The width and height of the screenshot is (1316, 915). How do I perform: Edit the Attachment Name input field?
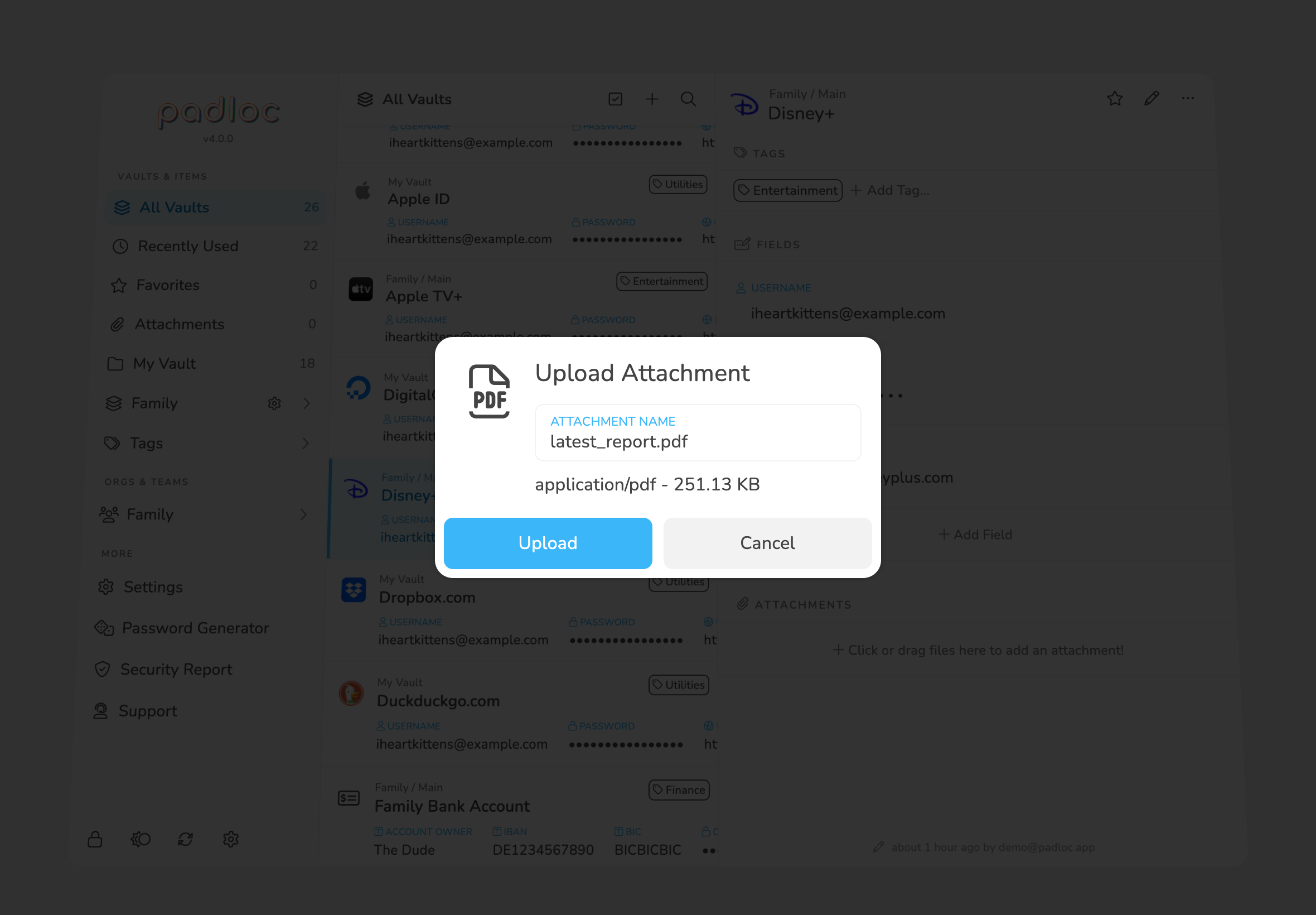697,433
